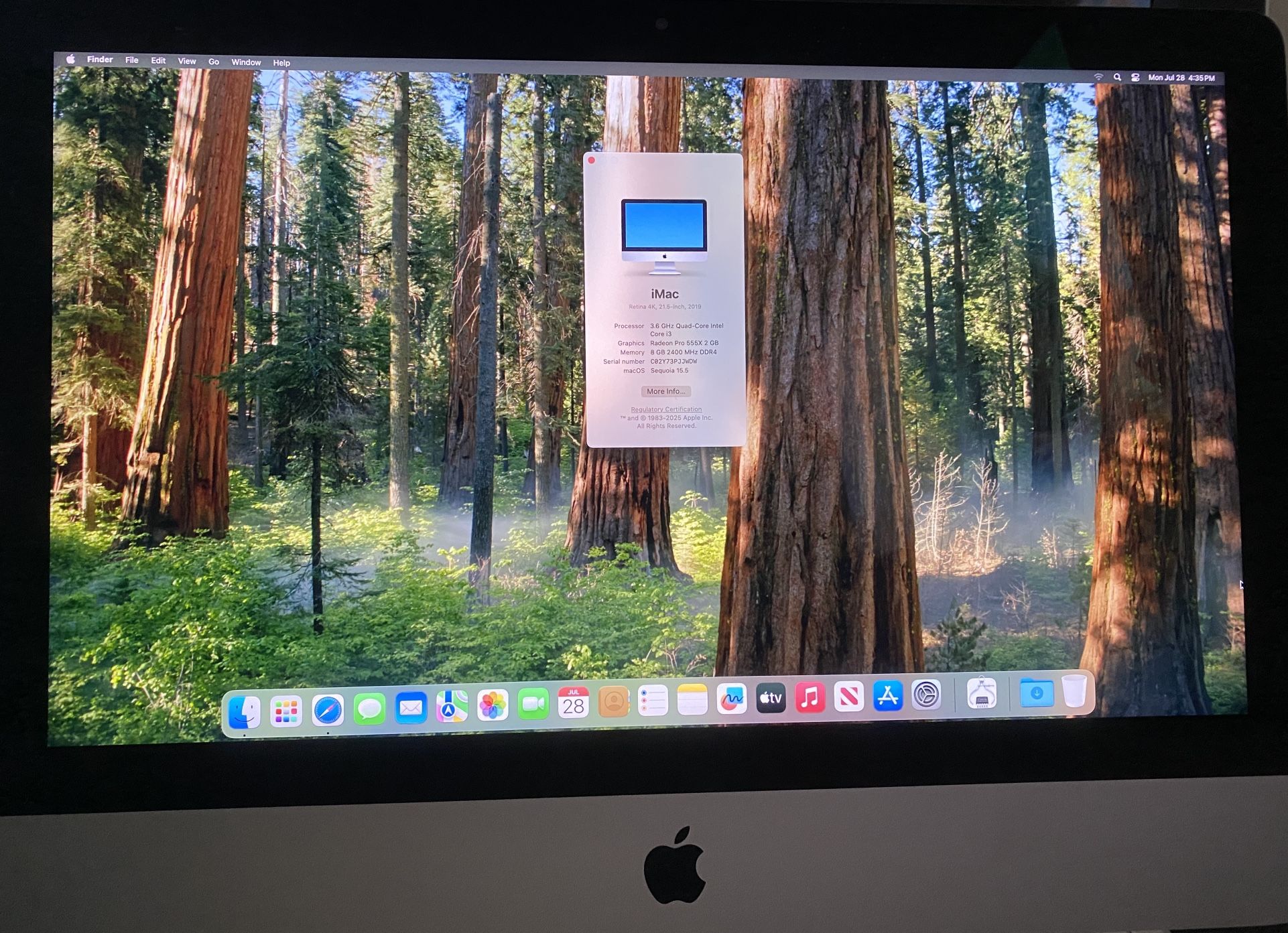The width and height of the screenshot is (1288, 933).
Task: Open Launchpad from the Dock
Action: [x=286, y=711]
